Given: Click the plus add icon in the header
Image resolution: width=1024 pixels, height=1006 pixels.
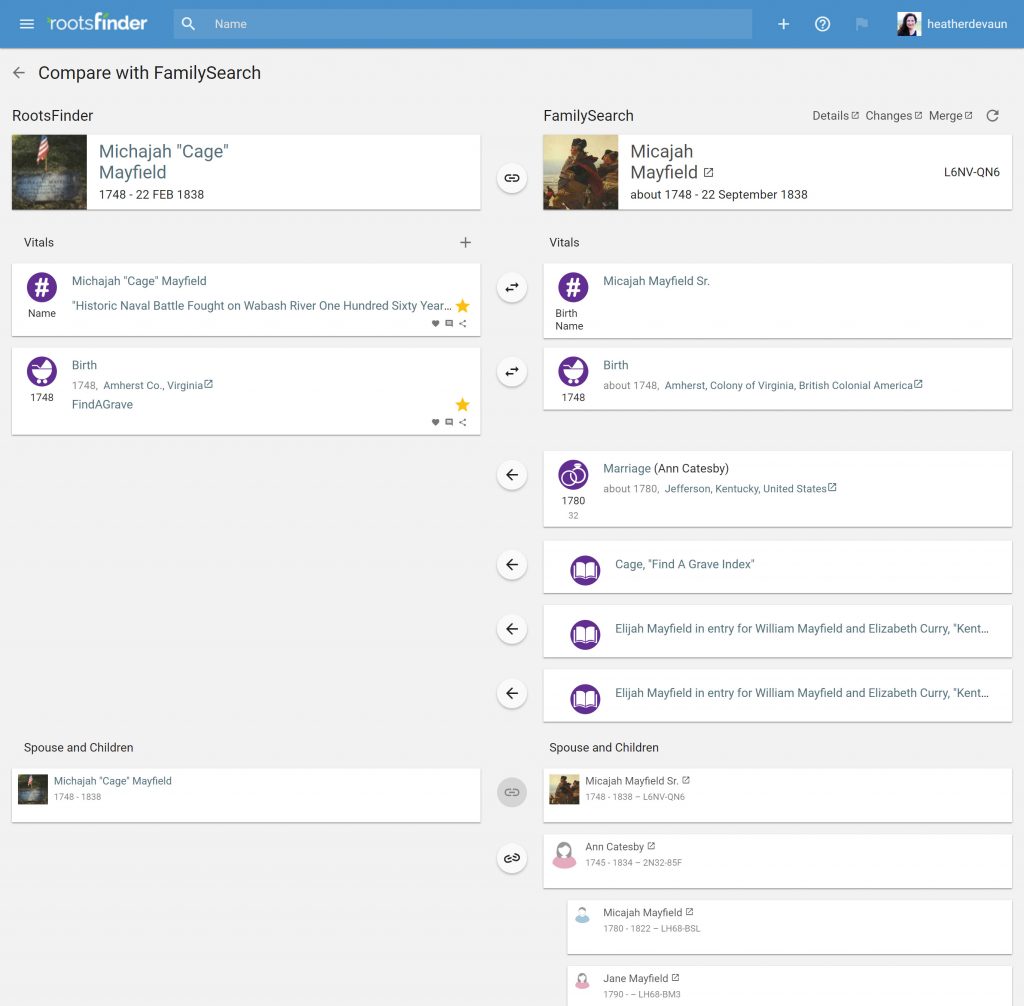Looking at the screenshot, I should coord(784,24).
